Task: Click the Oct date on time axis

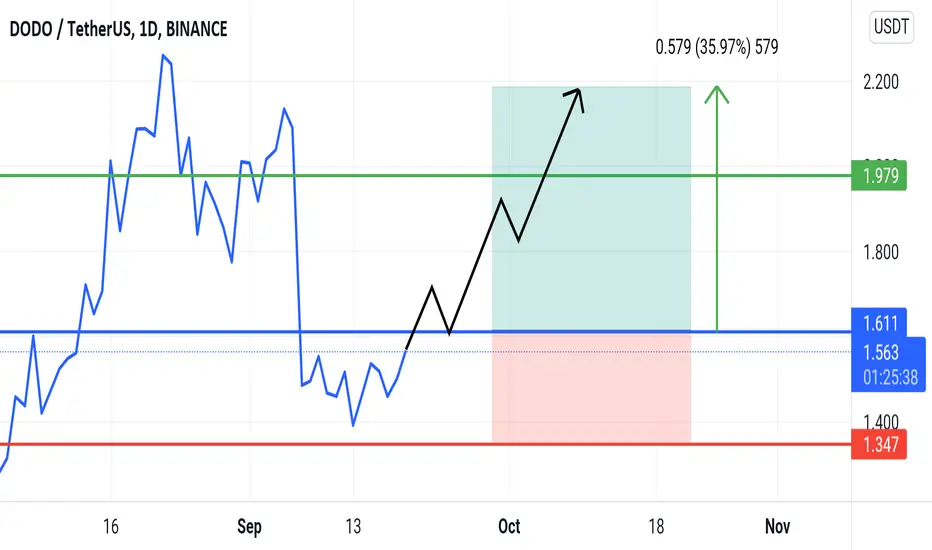Action: pyautogui.click(x=509, y=526)
